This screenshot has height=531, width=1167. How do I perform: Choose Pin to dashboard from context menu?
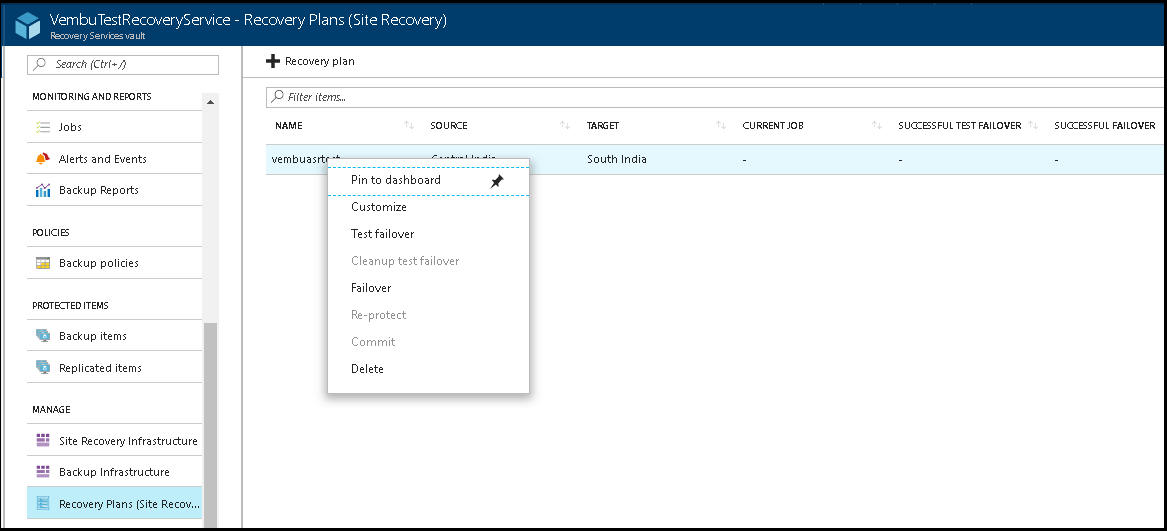[x=429, y=181]
